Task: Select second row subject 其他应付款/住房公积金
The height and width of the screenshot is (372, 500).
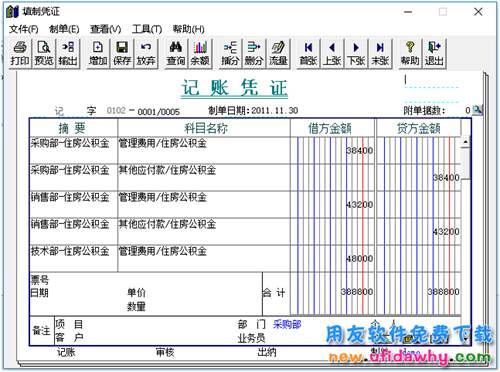Action: click(167, 170)
